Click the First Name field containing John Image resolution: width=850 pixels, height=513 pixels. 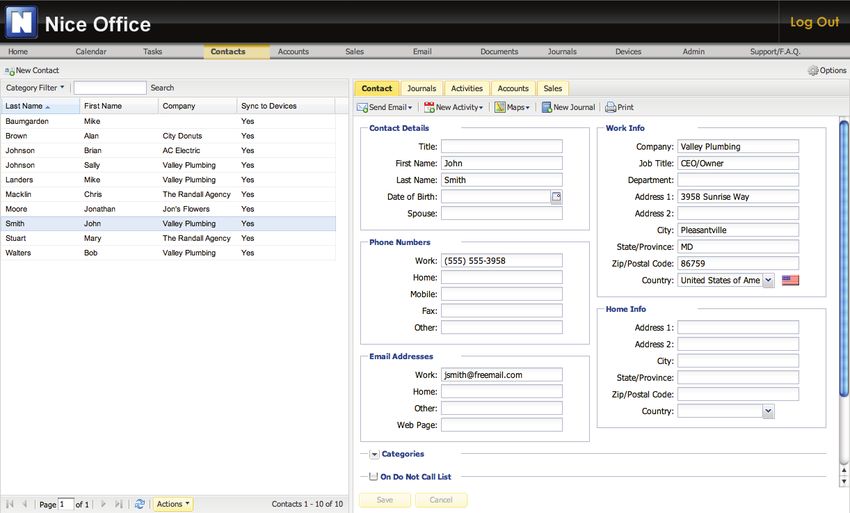pos(501,163)
